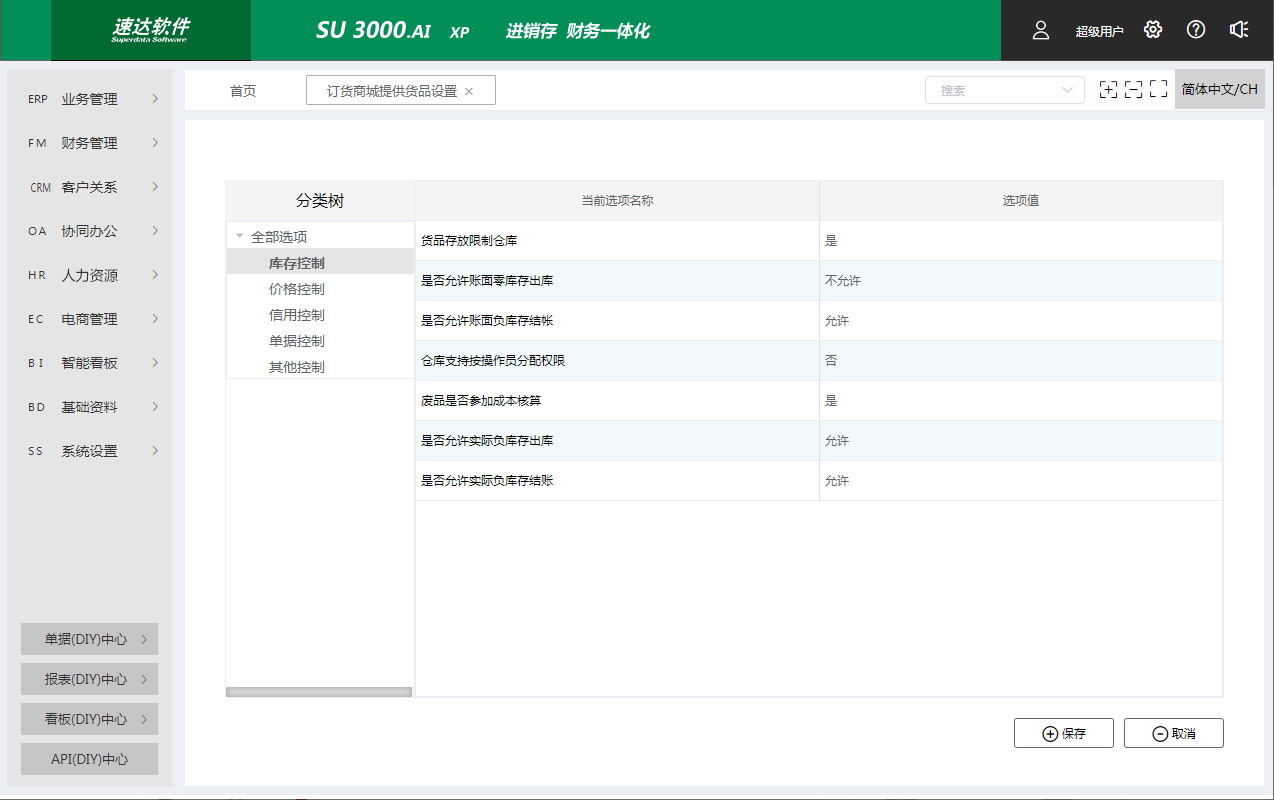Click the zoom in plus frame icon
This screenshot has width=1274, height=800.
1108,90
